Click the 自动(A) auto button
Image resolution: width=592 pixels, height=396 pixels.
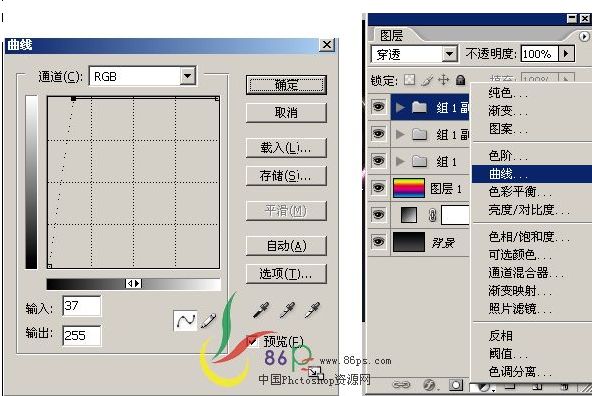coord(286,246)
